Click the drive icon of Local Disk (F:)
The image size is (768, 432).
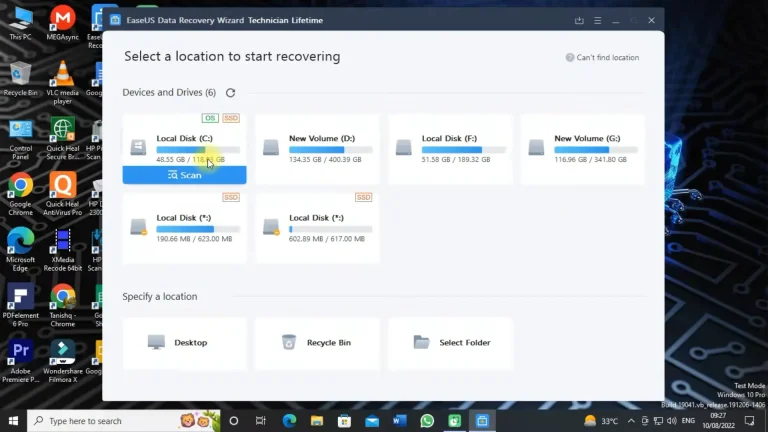coord(404,147)
